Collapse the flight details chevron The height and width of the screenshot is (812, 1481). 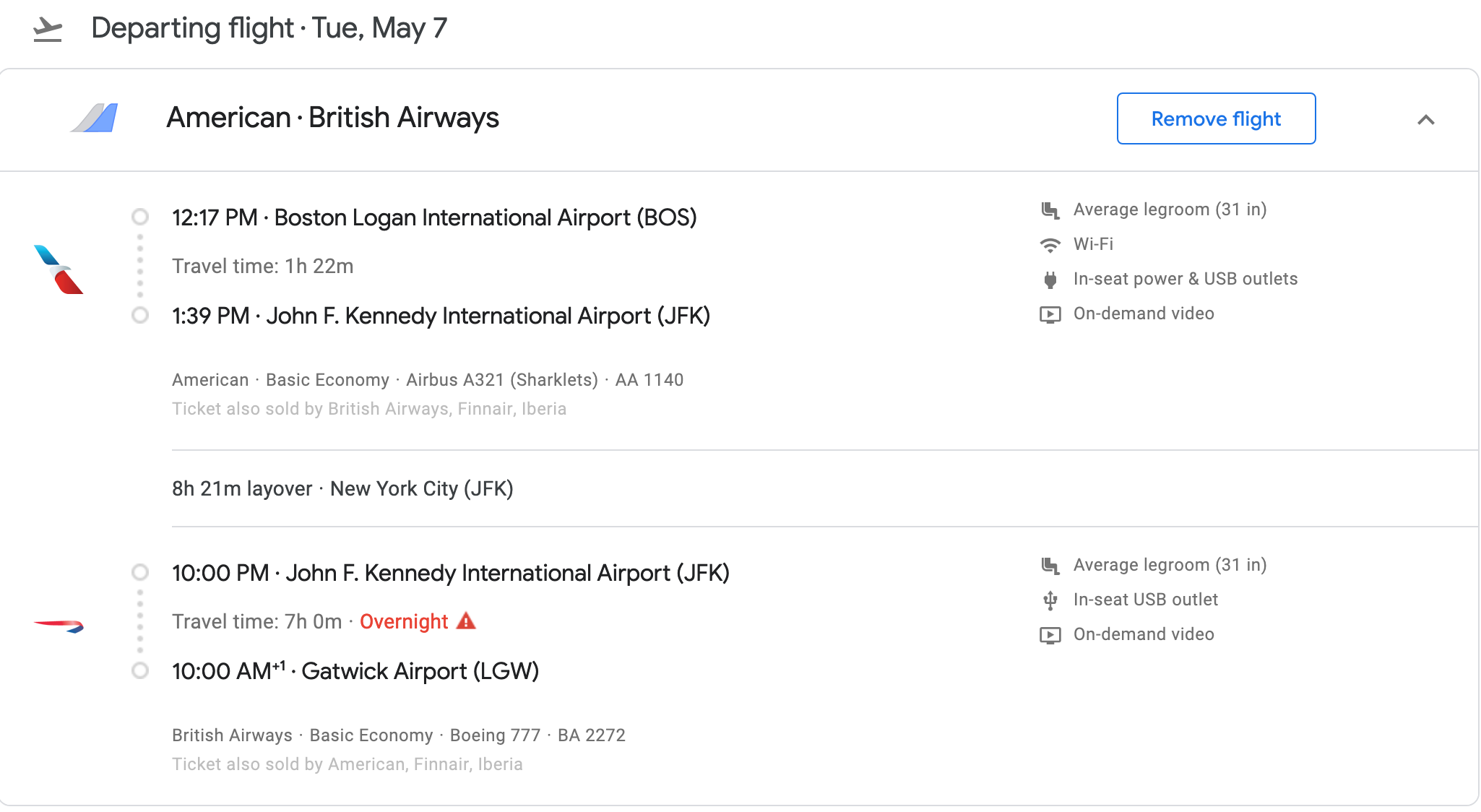[1425, 120]
